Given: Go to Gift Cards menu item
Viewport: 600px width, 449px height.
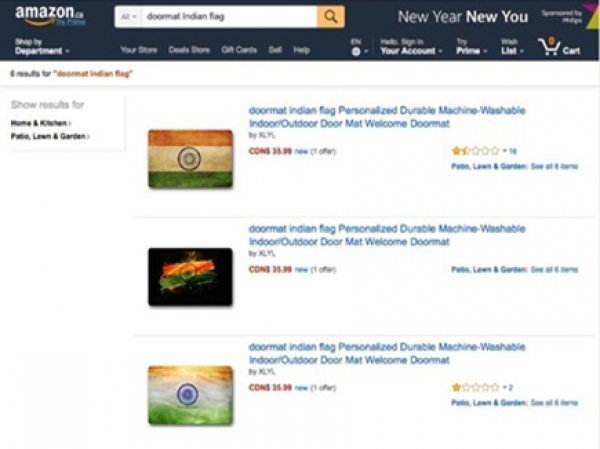Looking at the screenshot, I should [239, 50].
